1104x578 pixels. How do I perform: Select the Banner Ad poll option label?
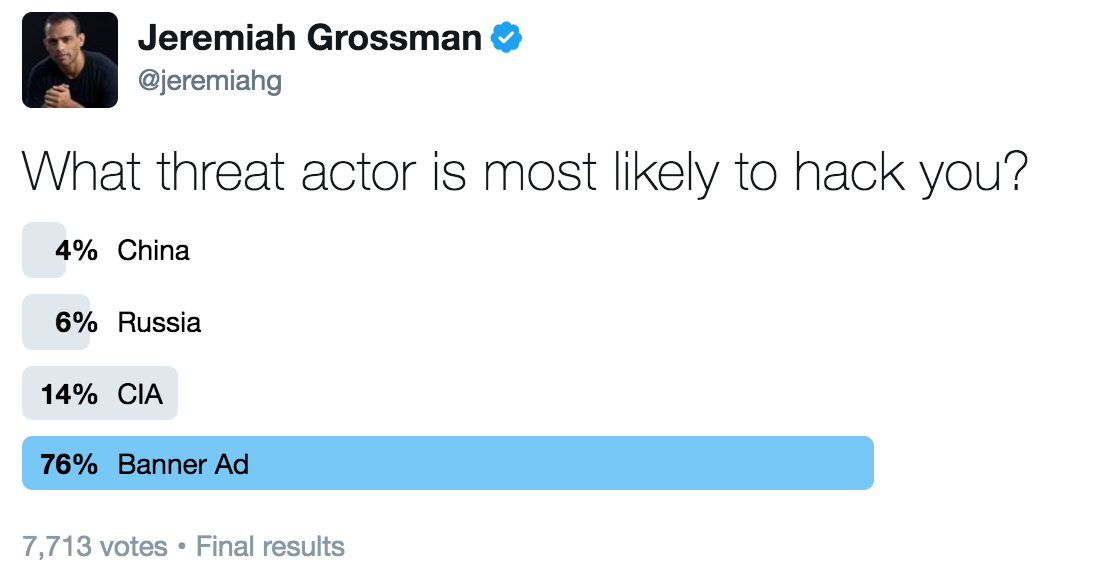click(183, 464)
